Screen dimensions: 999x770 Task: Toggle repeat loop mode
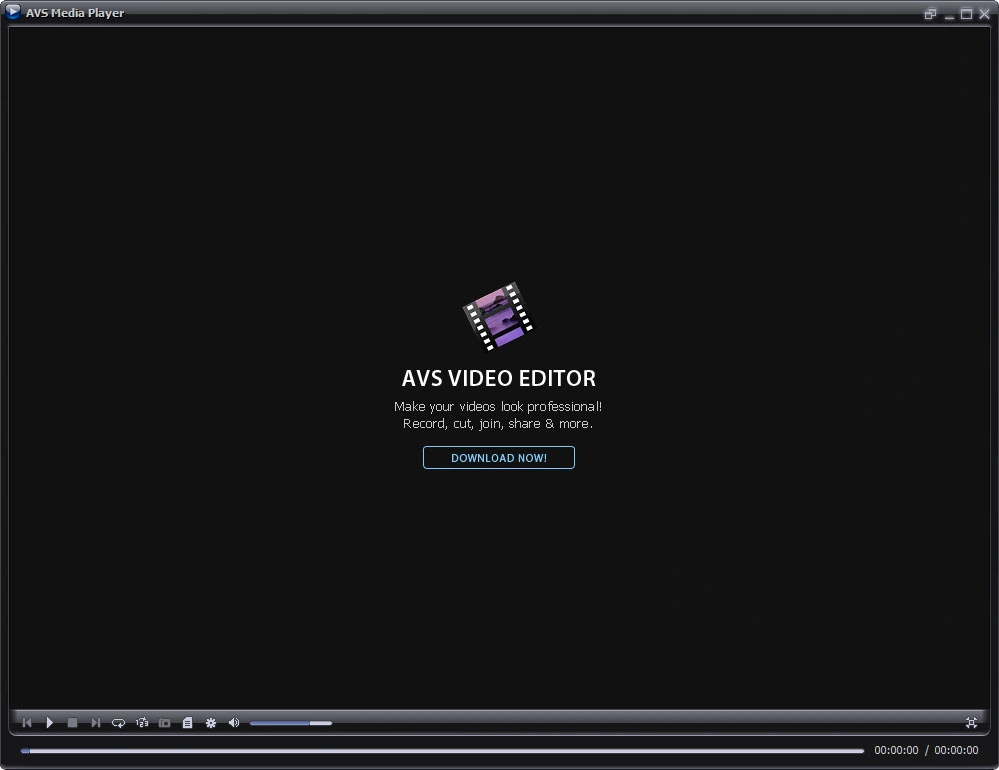pyautogui.click(x=119, y=723)
